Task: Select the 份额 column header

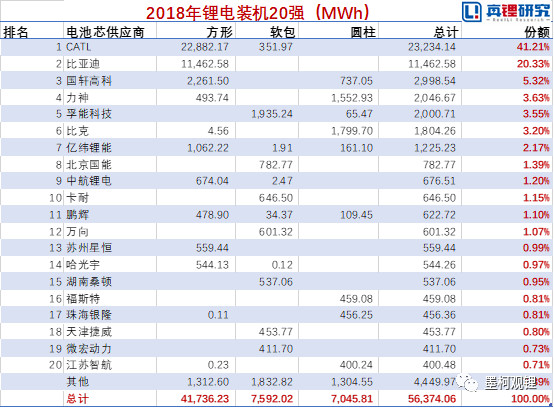Action: pyautogui.click(x=537, y=32)
